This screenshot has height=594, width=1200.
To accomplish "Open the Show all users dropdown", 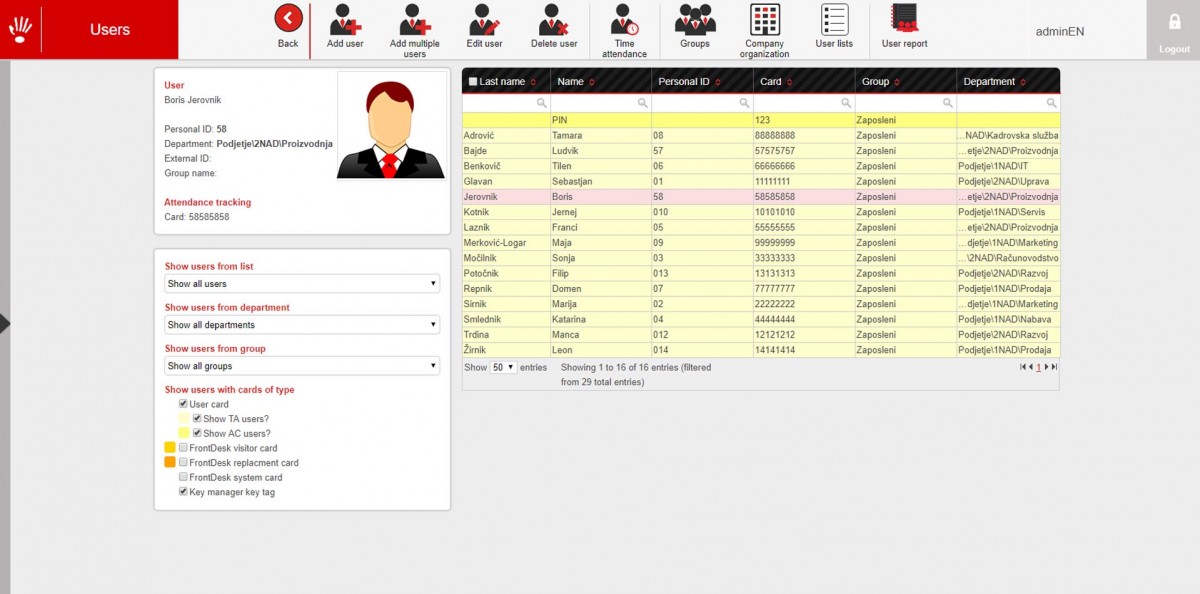I will click(x=302, y=284).
